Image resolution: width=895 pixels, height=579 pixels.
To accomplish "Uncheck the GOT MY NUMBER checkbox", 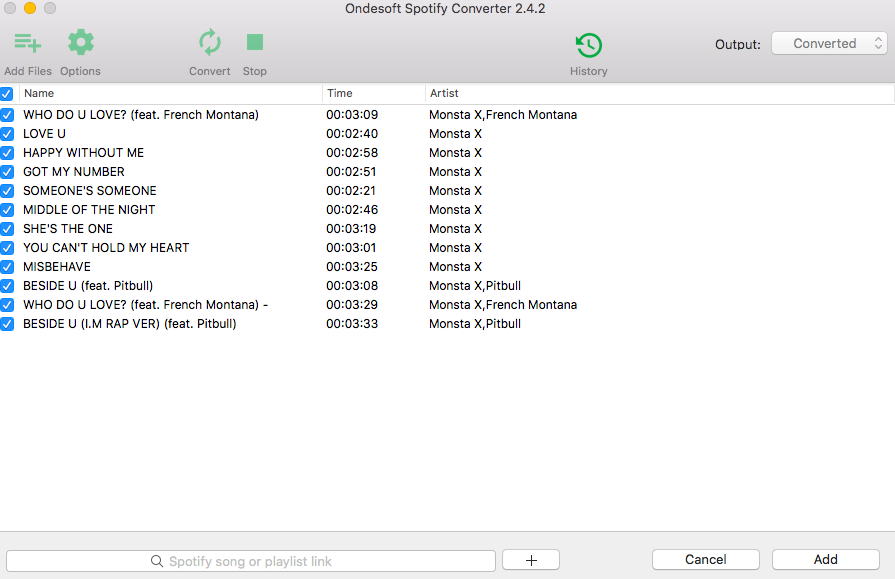I will [7, 172].
